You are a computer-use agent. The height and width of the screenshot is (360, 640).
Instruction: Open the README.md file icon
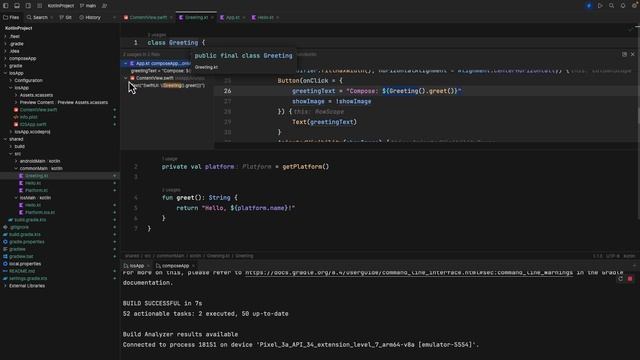tap(5, 271)
